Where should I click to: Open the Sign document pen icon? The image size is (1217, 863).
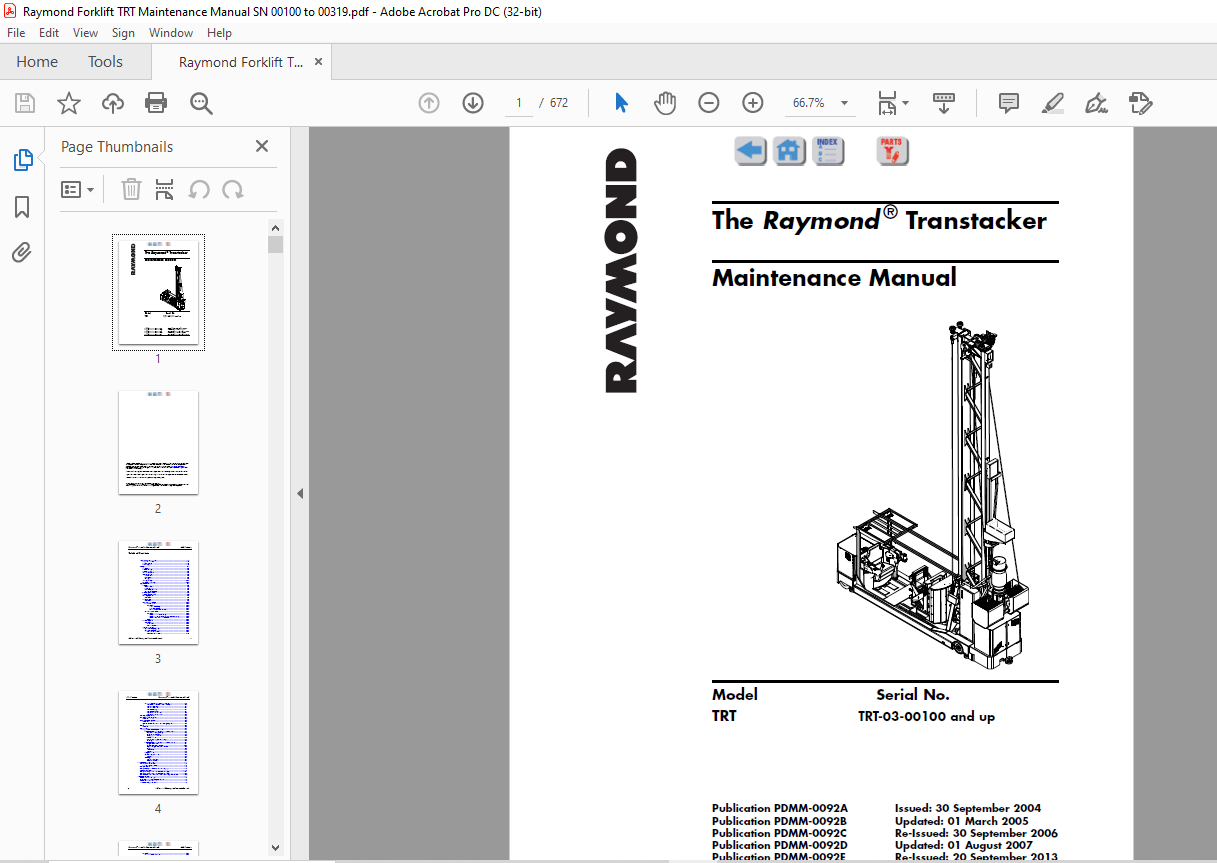(1097, 103)
